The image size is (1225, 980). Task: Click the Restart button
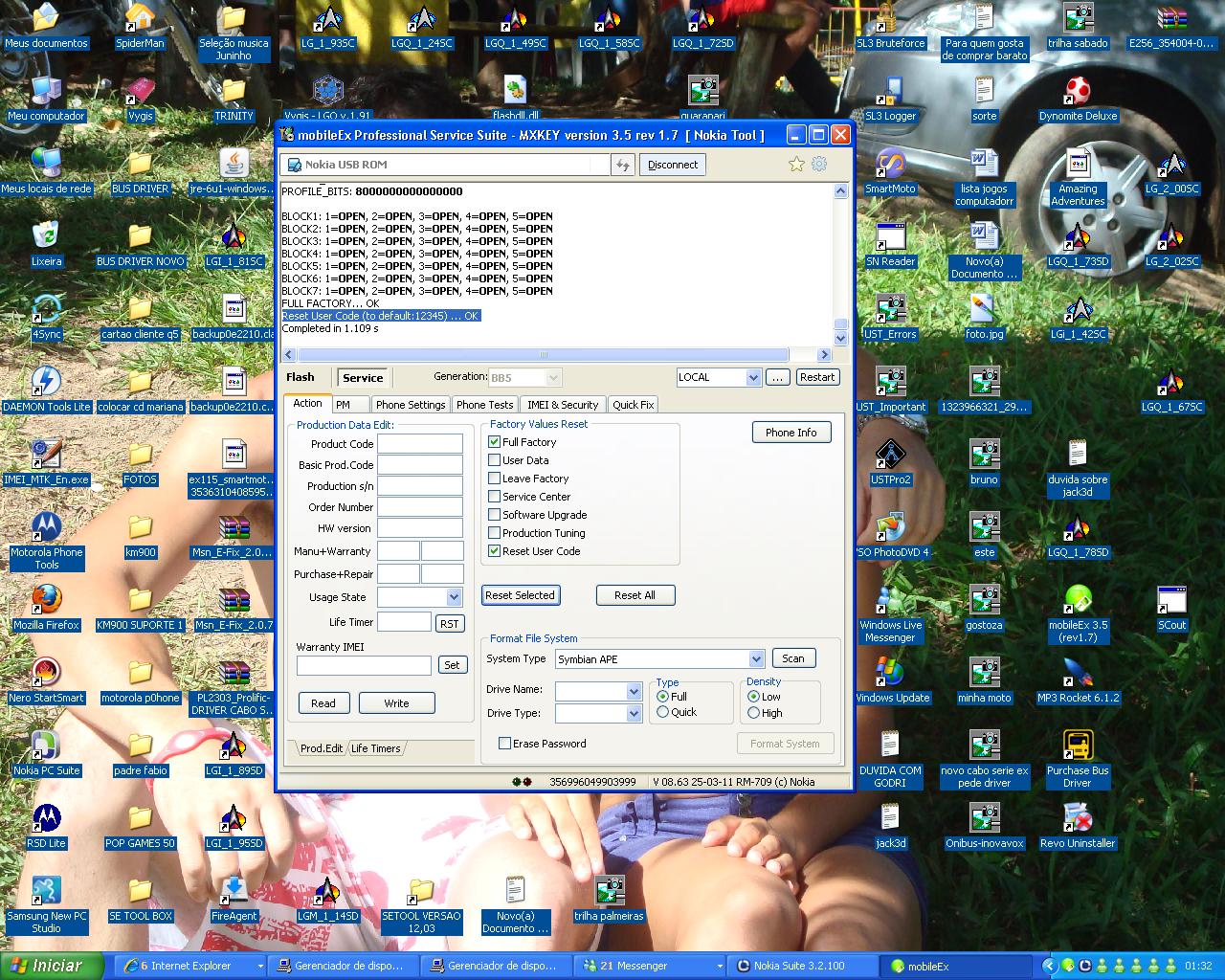817,377
